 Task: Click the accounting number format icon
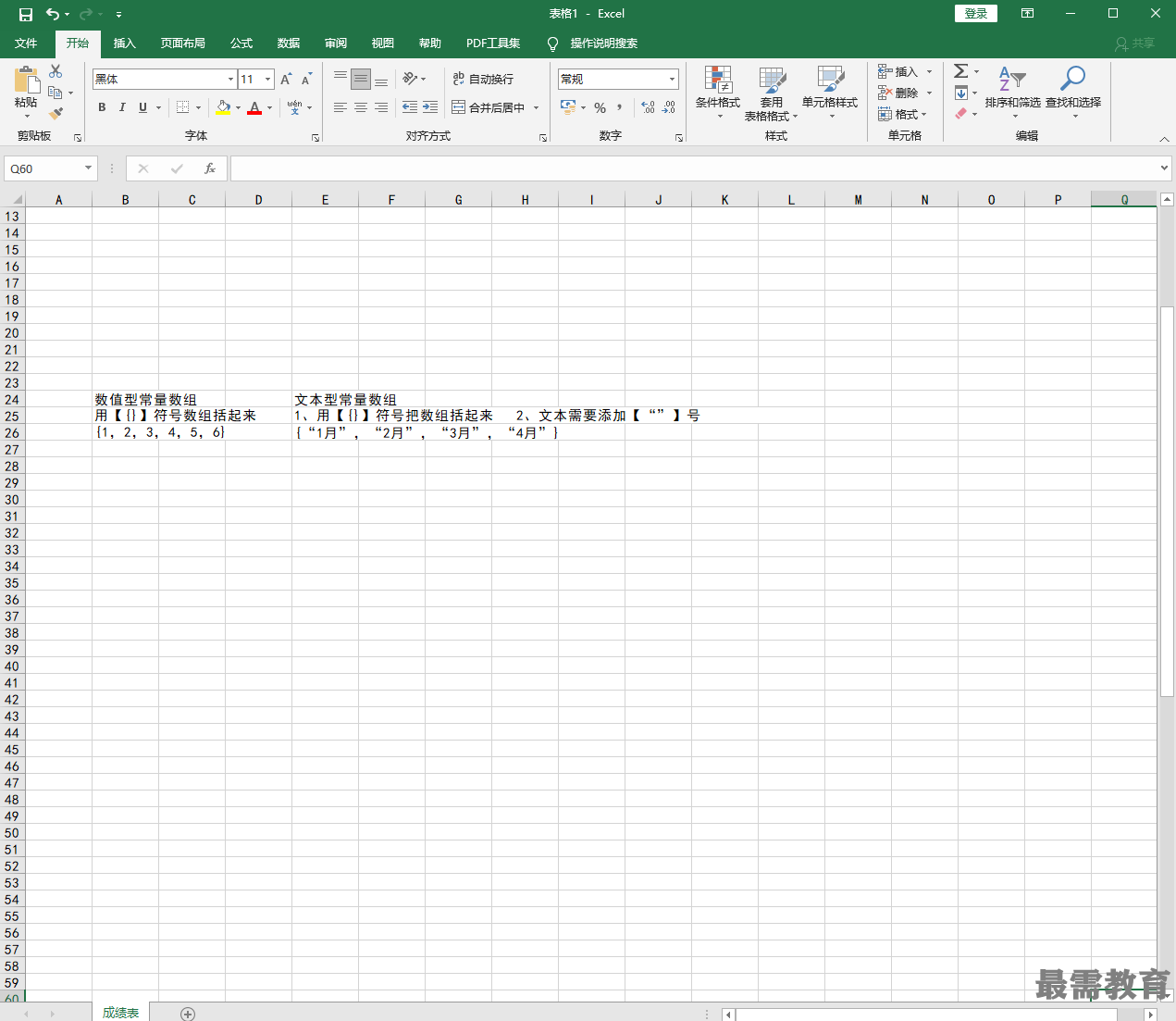pyautogui.click(x=568, y=107)
